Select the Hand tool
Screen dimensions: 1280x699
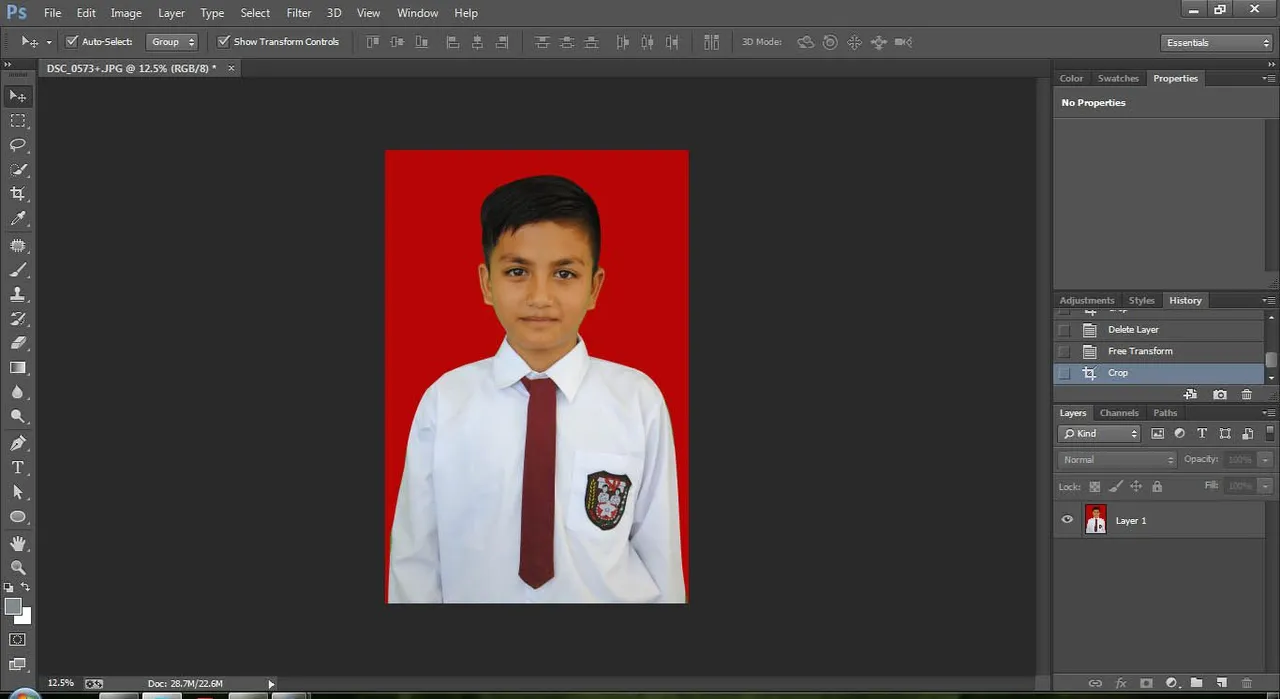pyautogui.click(x=18, y=543)
